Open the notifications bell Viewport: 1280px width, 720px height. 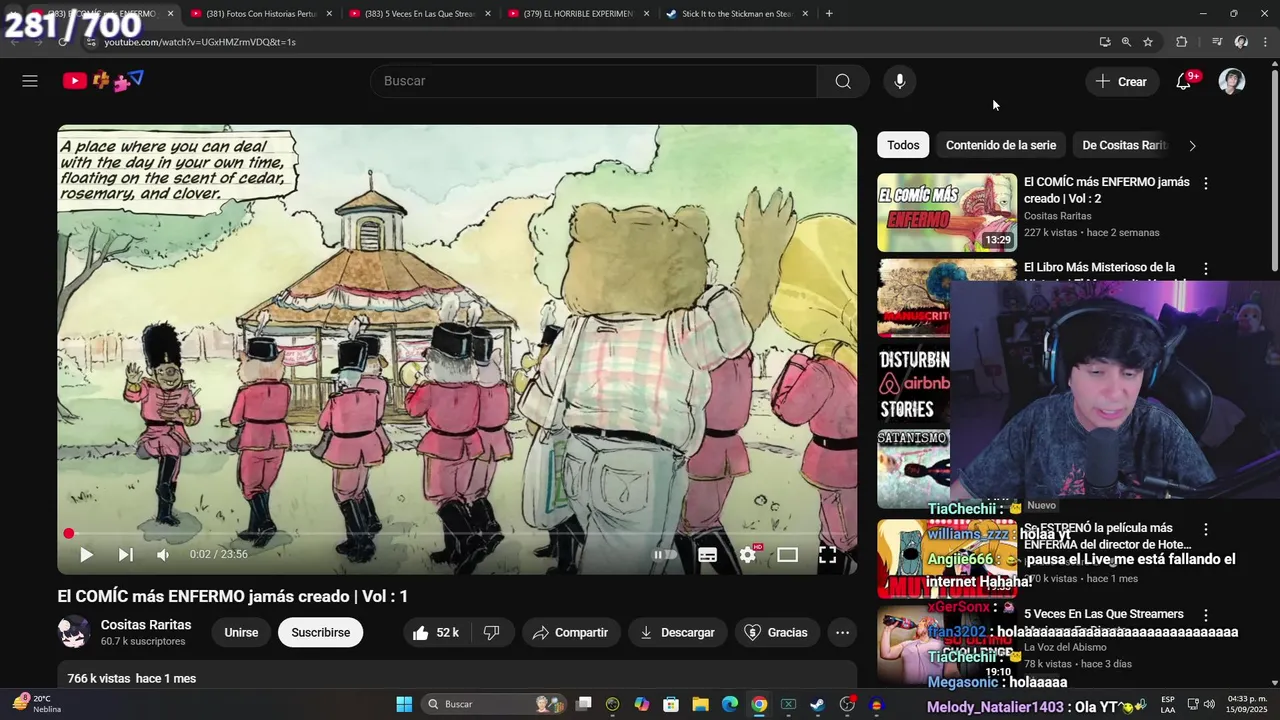coord(1183,81)
